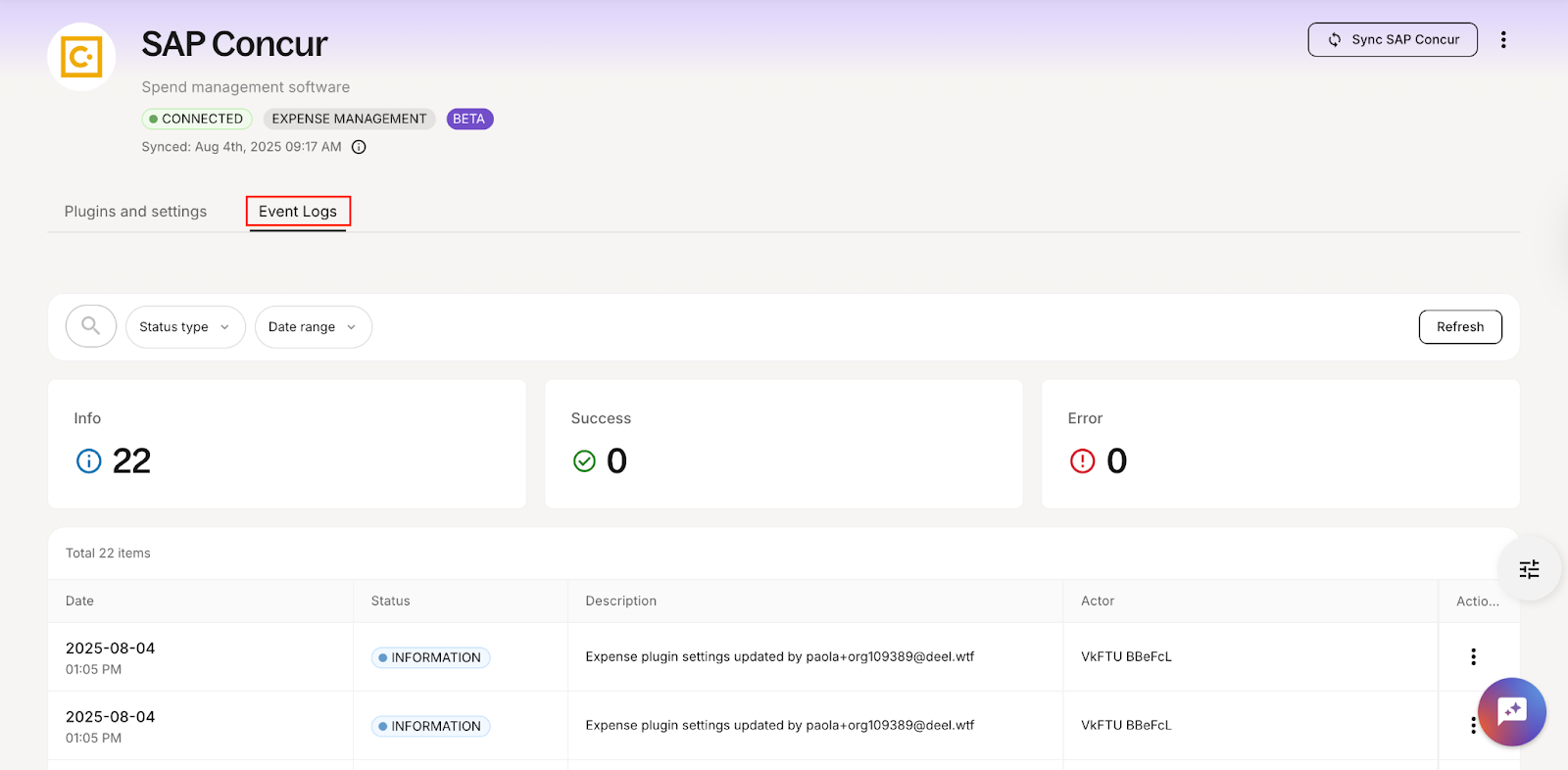Screen dimensions: 1568x770
Task: Open actions menu for first log row
Action: pos(1473,656)
